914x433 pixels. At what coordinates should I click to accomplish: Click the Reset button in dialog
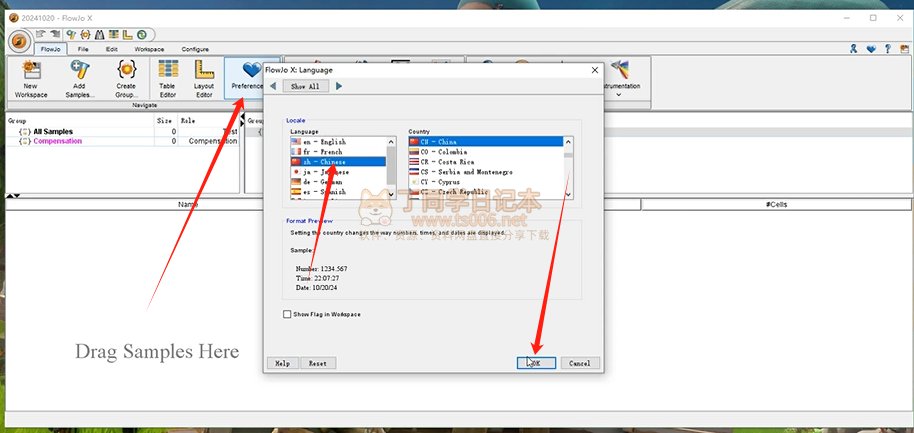click(318, 363)
